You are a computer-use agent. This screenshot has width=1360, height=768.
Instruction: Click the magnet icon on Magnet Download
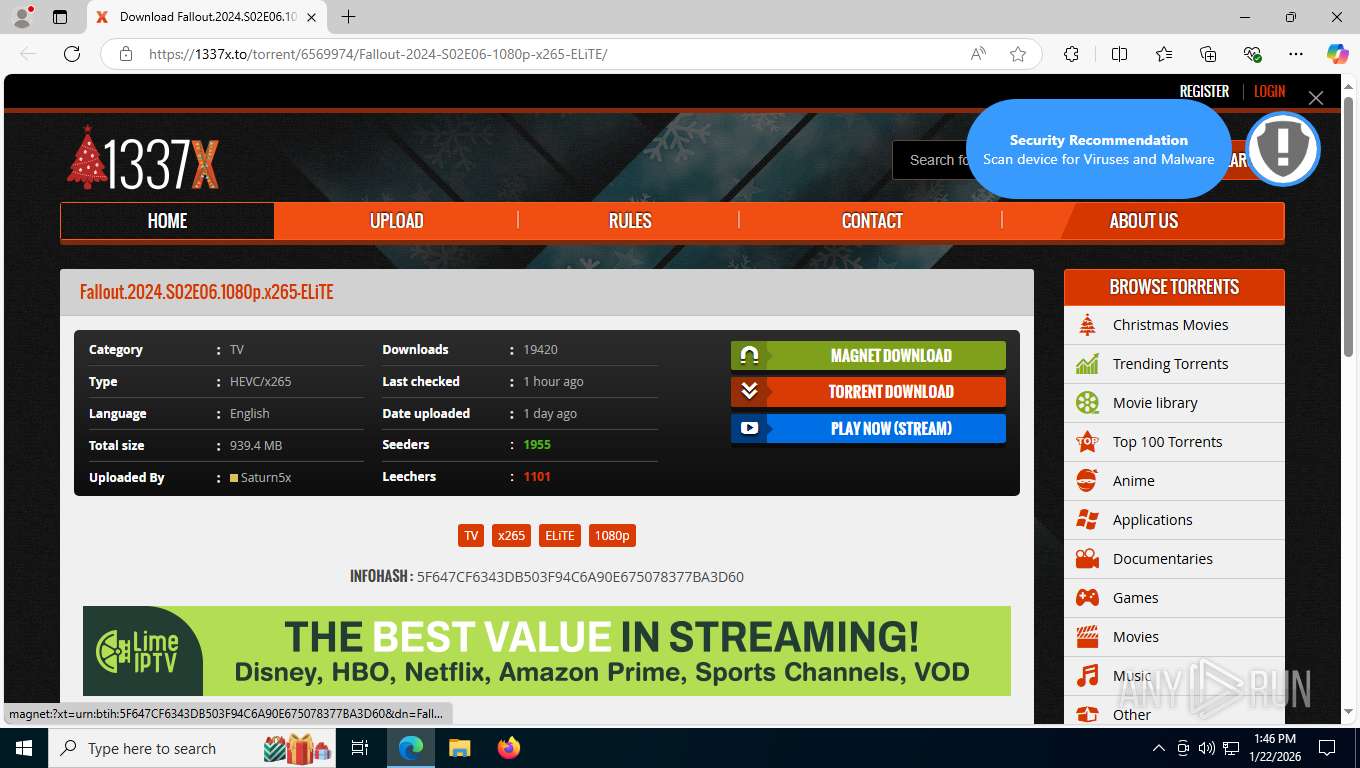point(750,355)
